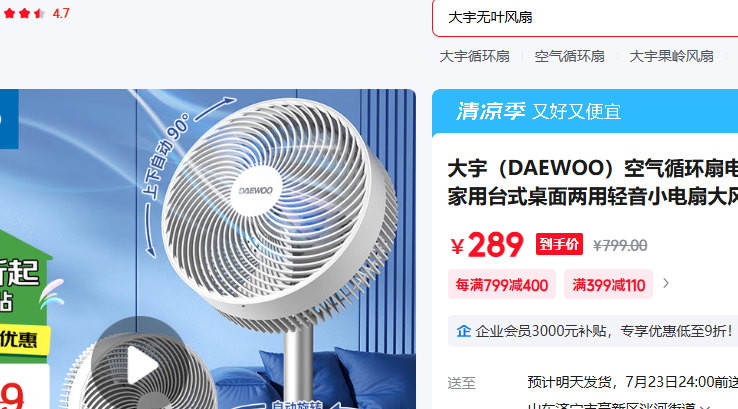The image size is (738, 409).
Task: Open the 企业会员3000元补贴 offer bar
Action: coord(593,331)
